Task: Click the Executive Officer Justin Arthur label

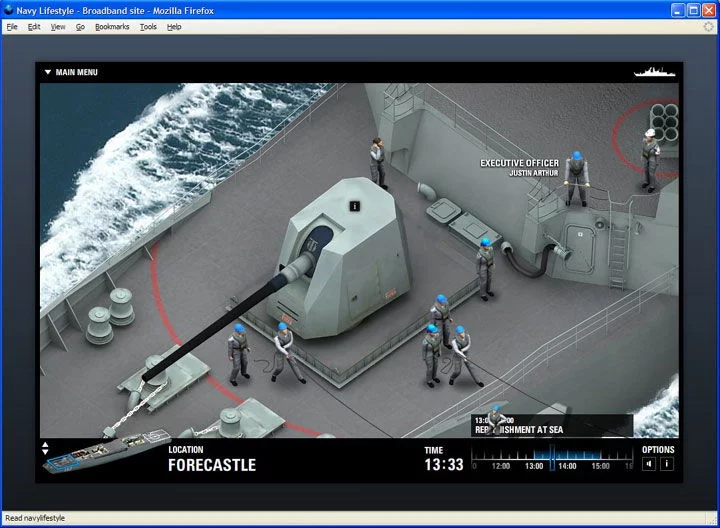Action: [x=519, y=167]
